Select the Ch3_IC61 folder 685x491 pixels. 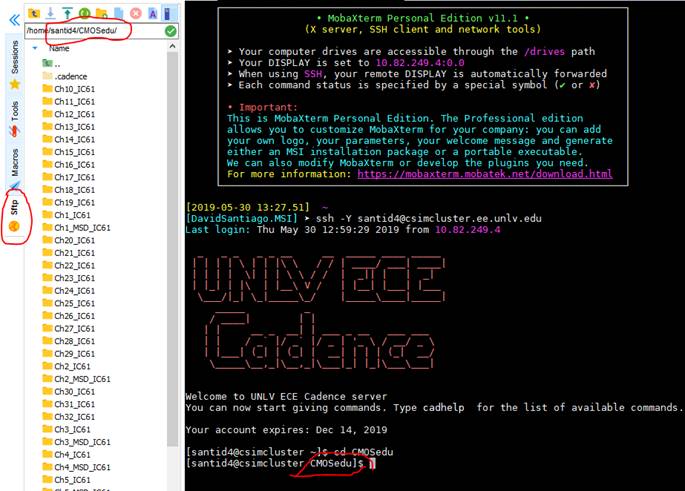tap(66, 429)
